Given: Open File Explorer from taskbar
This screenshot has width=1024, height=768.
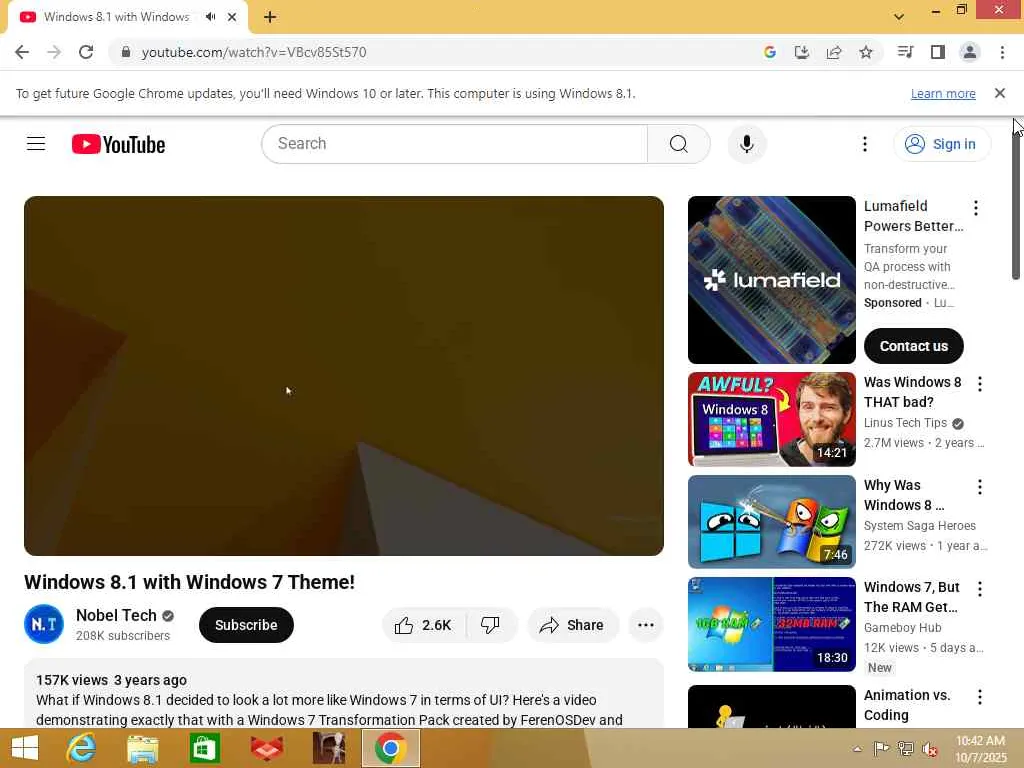Looking at the screenshot, I should 142,748.
